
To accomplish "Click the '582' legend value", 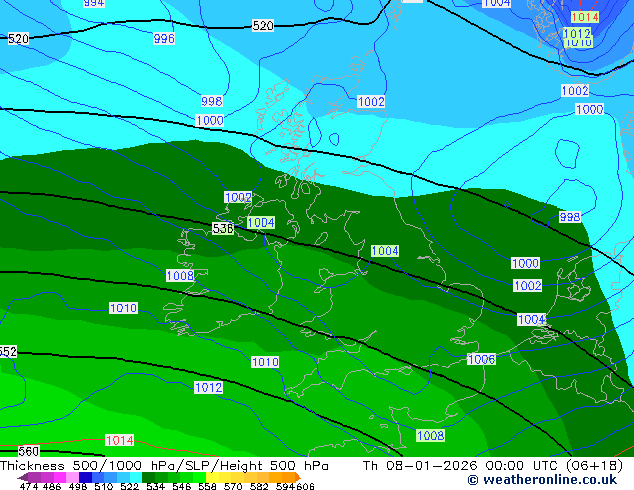I will (259, 486).
